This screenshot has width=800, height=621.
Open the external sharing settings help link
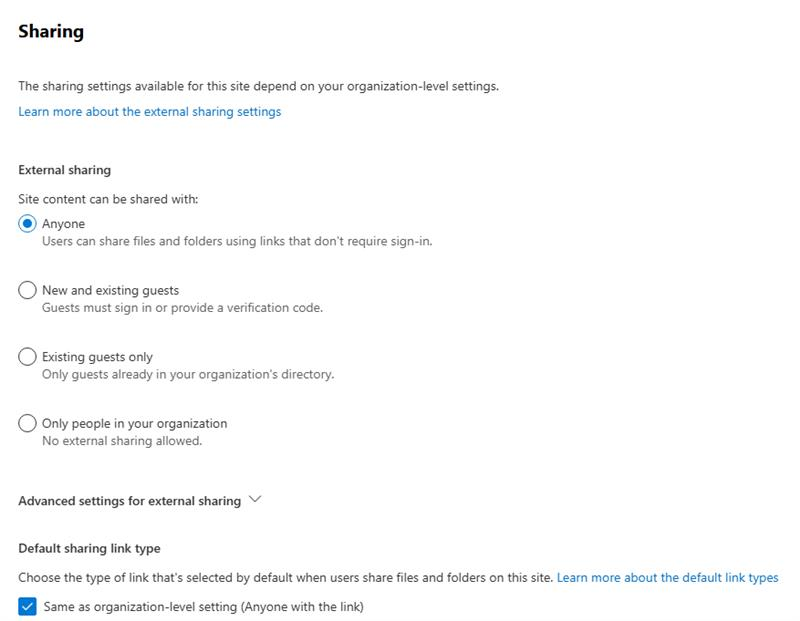[149, 112]
